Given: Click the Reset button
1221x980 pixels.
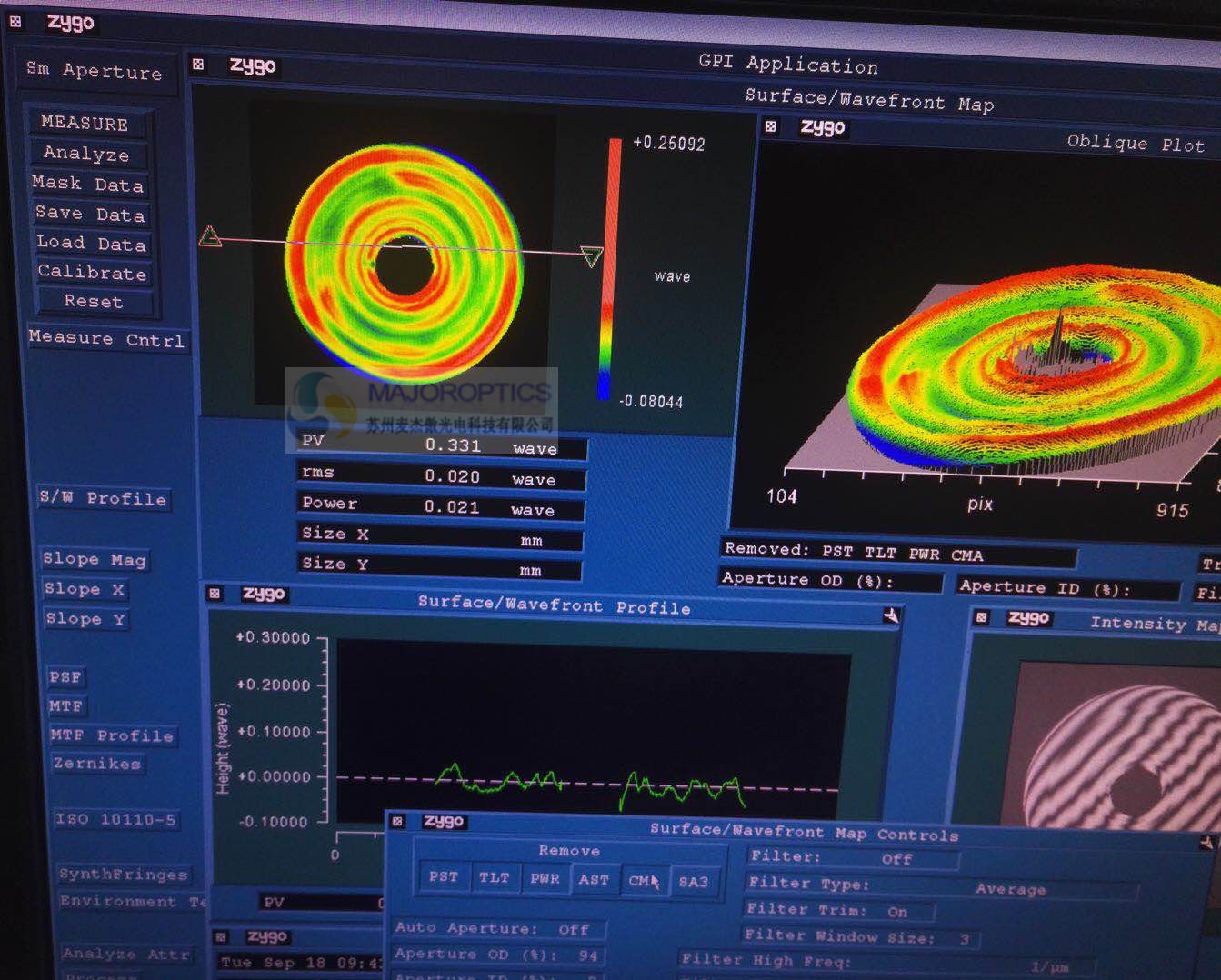Looking at the screenshot, I should (93, 301).
